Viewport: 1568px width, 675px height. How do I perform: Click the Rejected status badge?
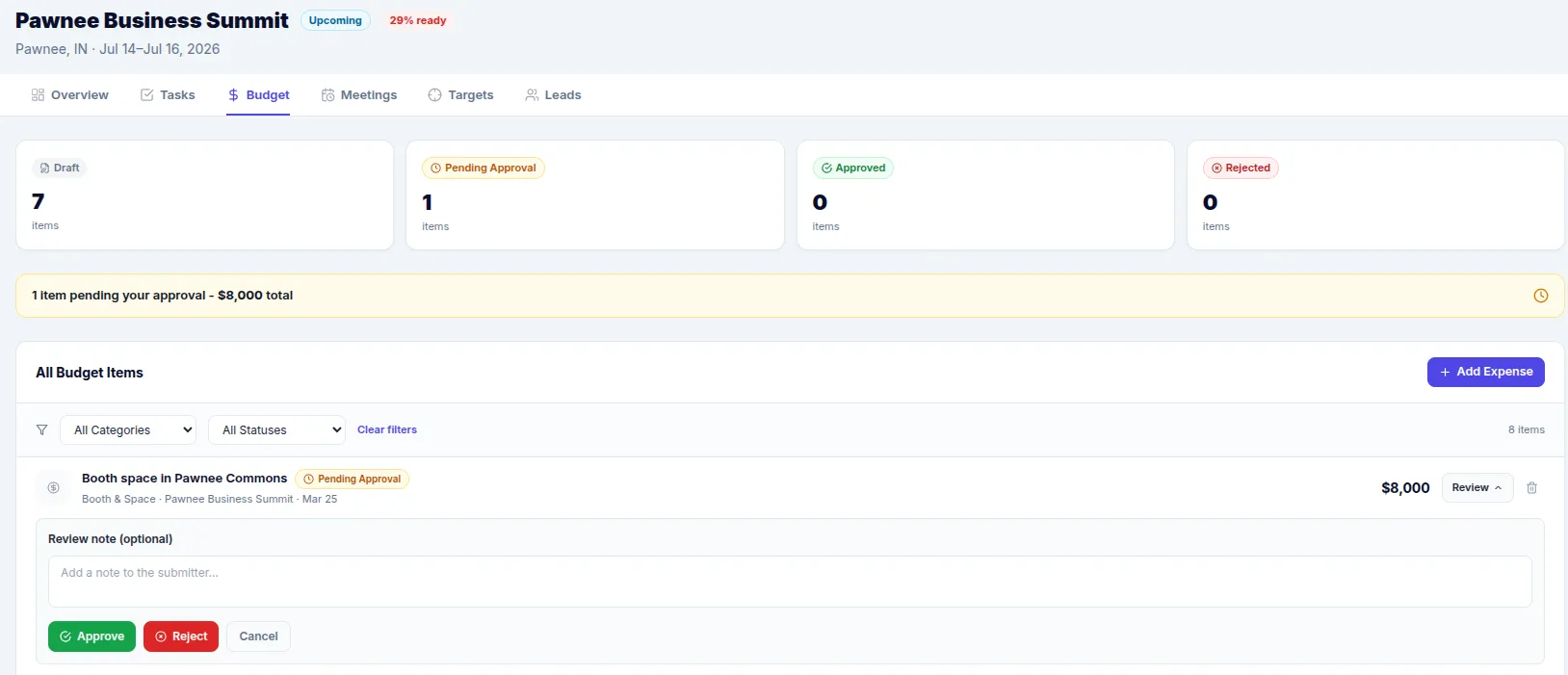1241,169
